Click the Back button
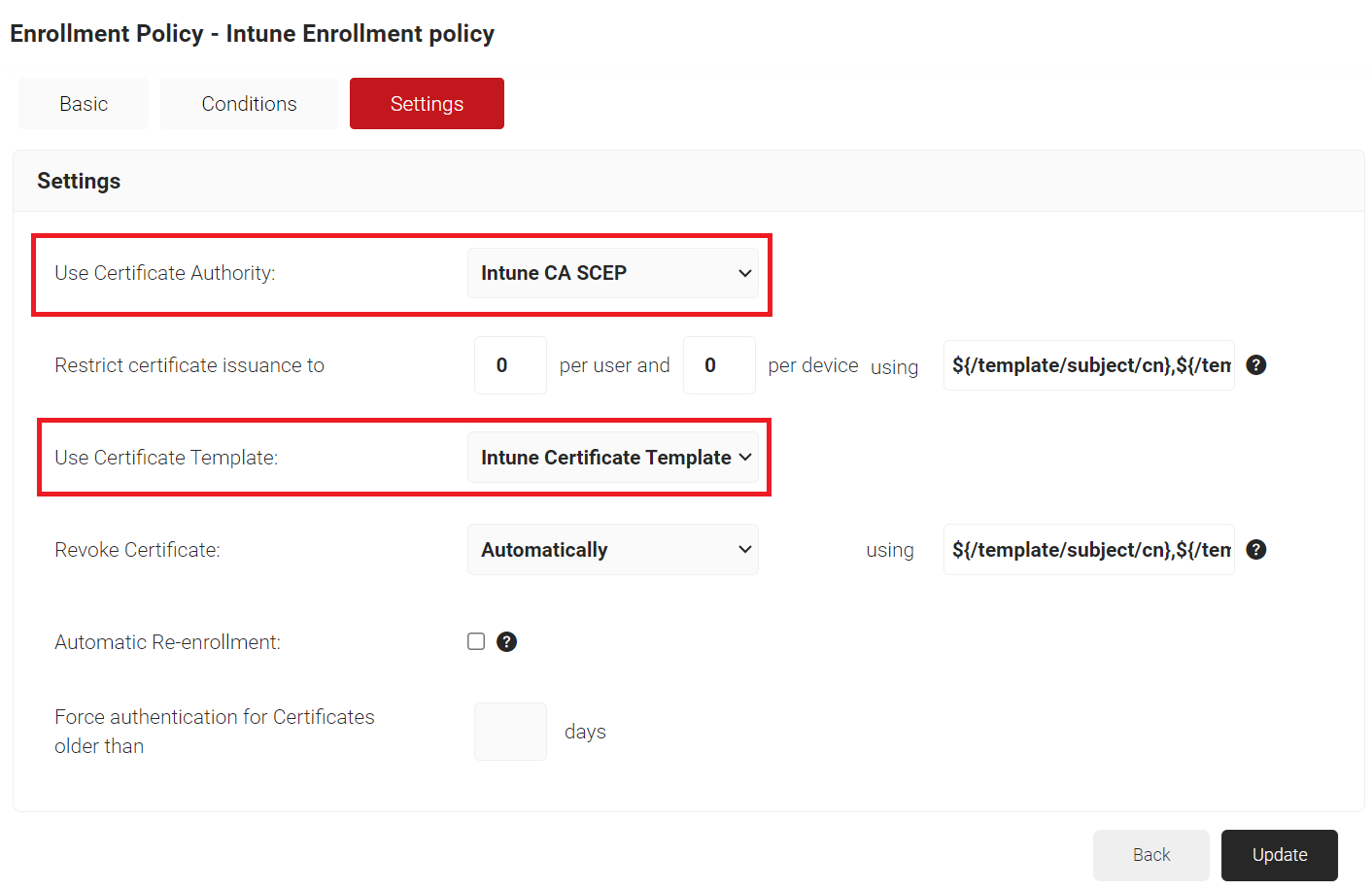This screenshot has width=1372, height=890. (x=1151, y=855)
